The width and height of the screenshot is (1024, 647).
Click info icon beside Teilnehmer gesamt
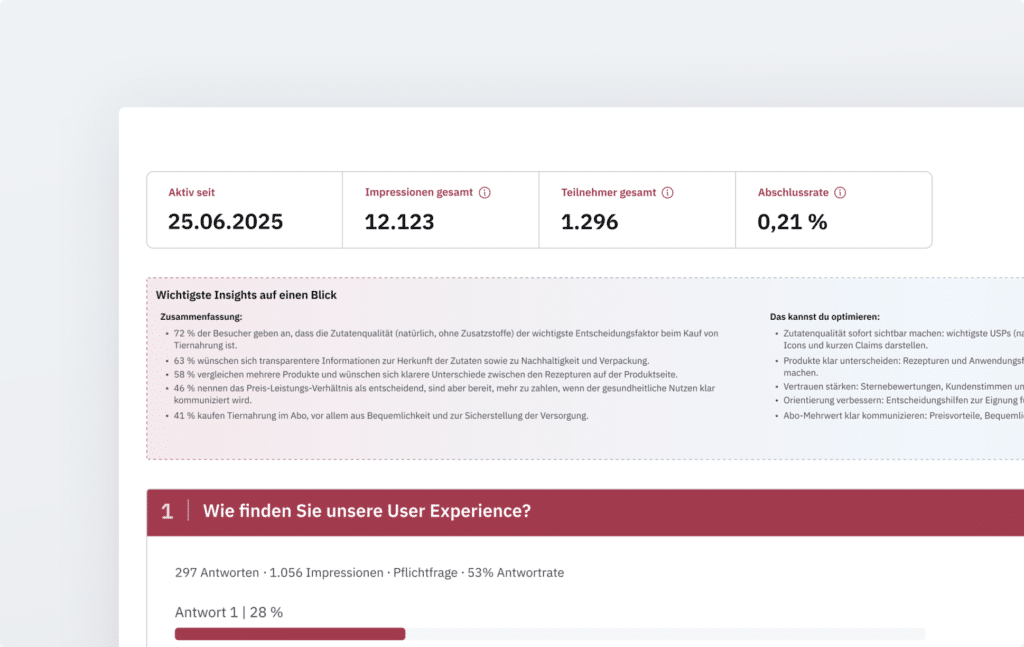coord(668,193)
